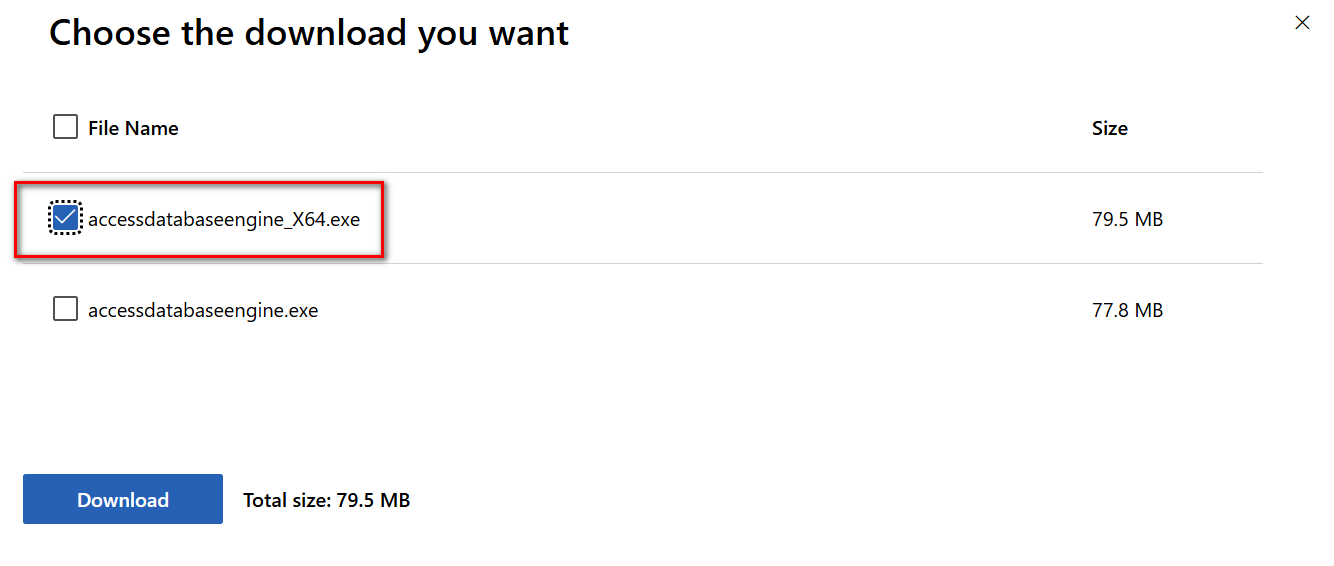Click the 79.5 MB size in X64 row
This screenshot has width=1334, height=566.
[x=1127, y=219]
